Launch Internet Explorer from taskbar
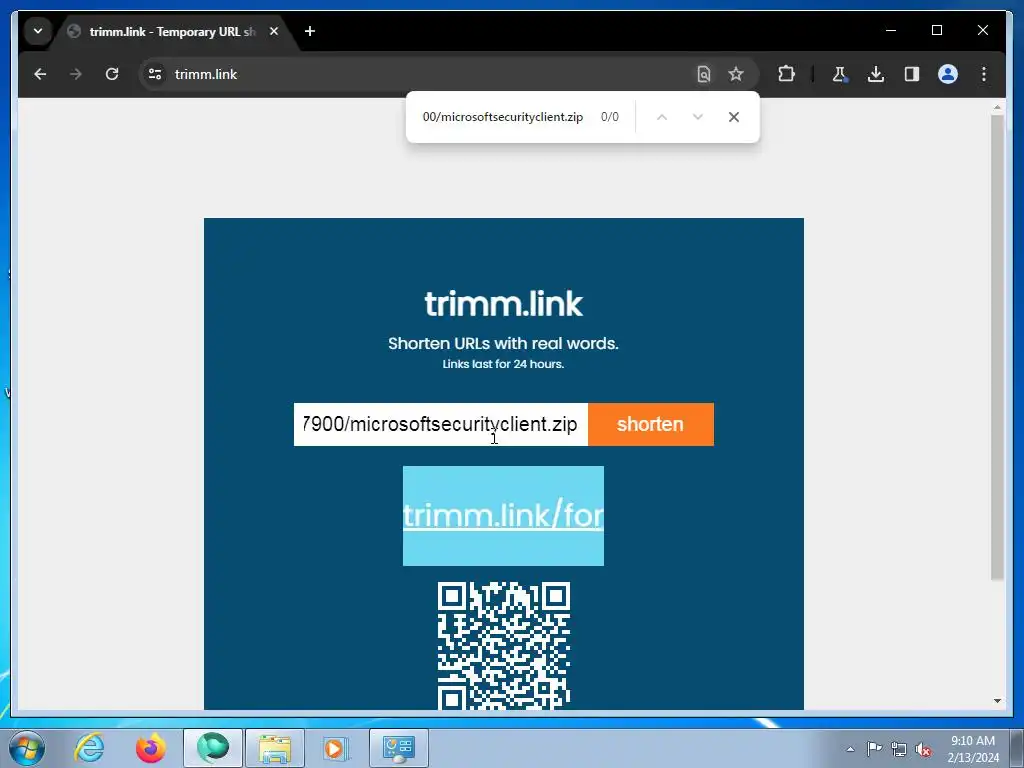 89,748
